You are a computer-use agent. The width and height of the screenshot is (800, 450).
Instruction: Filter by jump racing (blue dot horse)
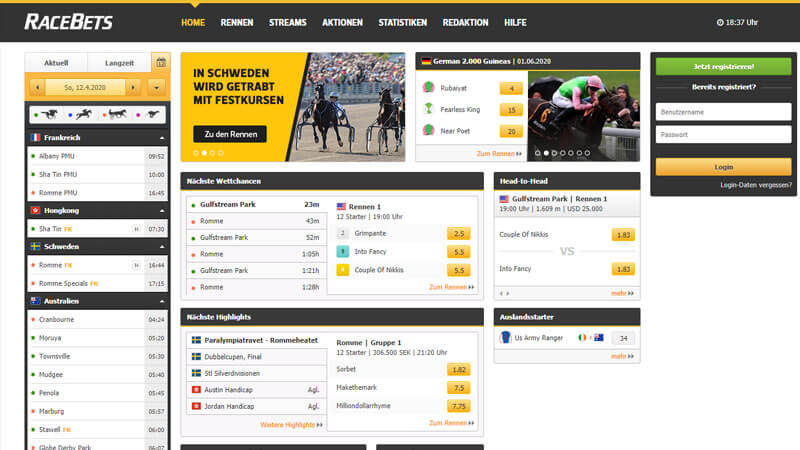80,115
